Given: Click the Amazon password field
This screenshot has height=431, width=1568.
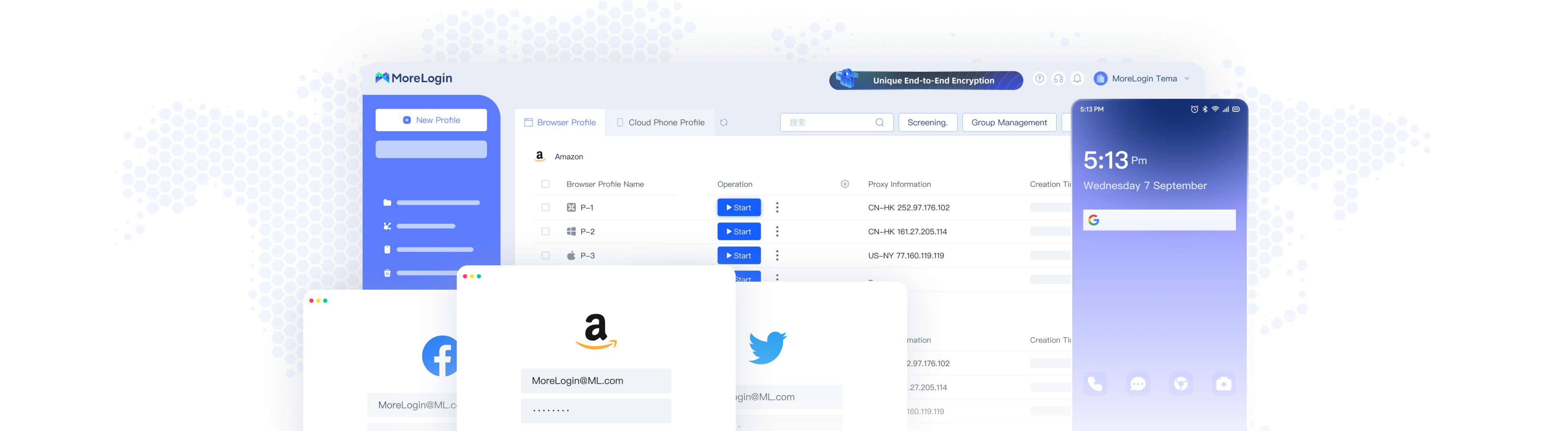Looking at the screenshot, I should tap(596, 410).
